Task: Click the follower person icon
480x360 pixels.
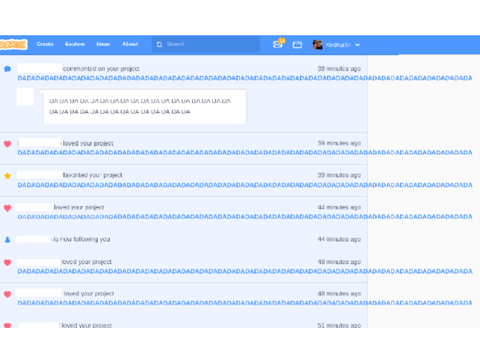Action: (x=7, y=240)
